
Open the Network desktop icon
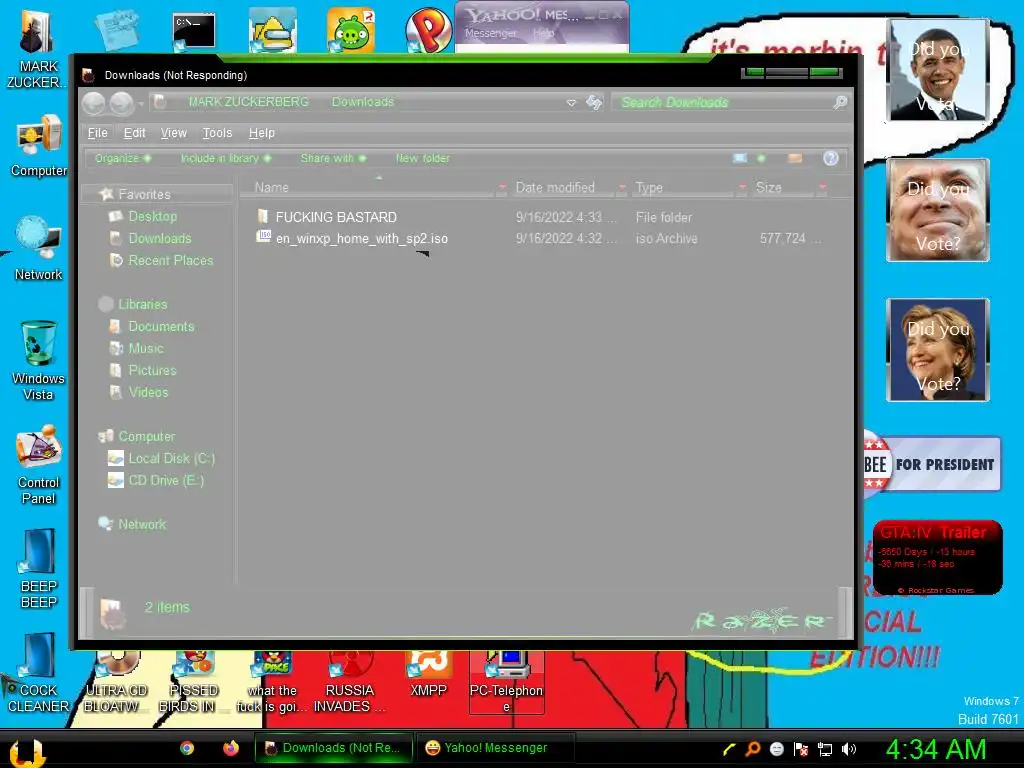pos(39,248)
